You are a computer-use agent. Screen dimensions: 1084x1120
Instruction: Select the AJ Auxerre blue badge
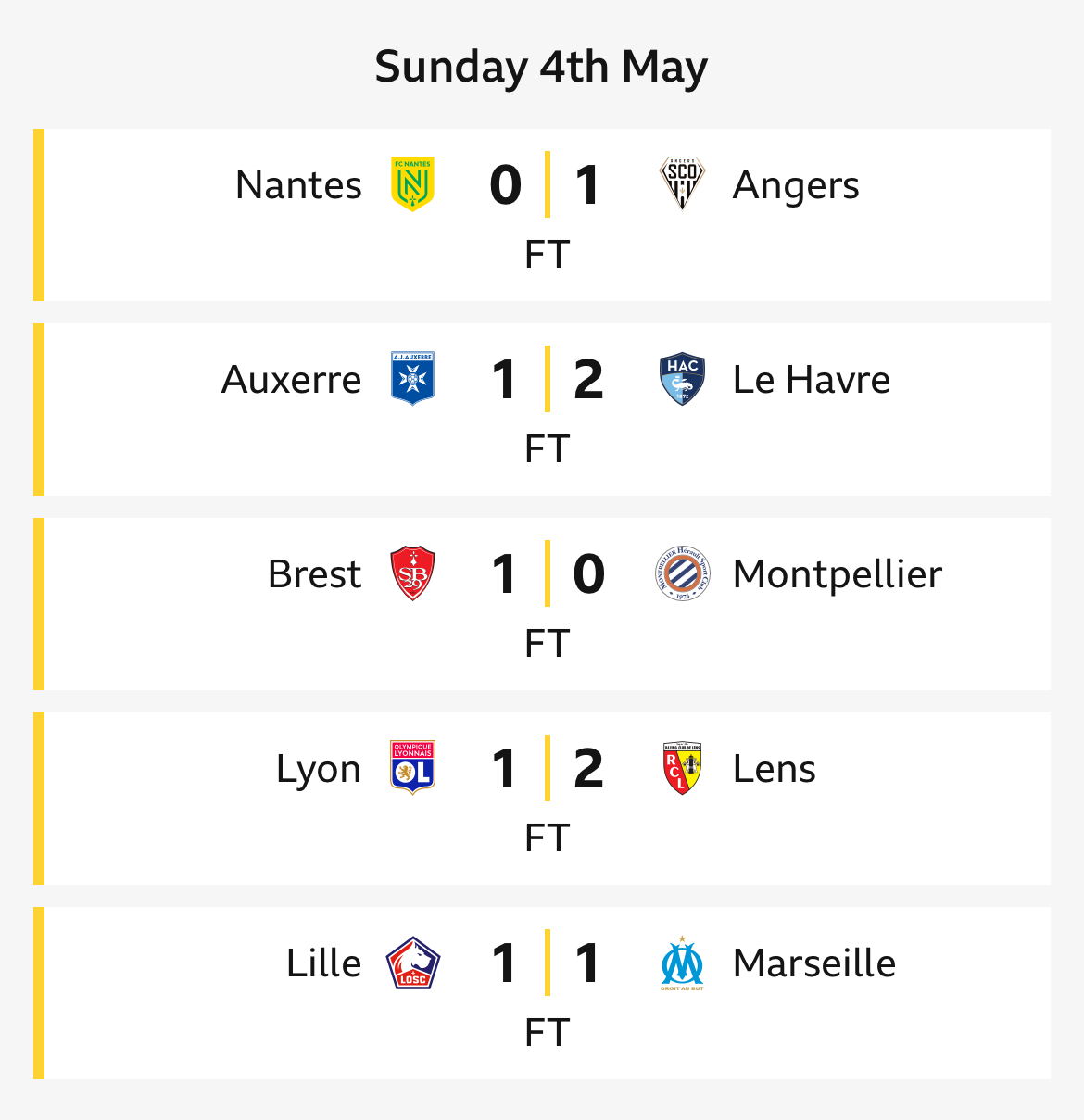point(413,379)
